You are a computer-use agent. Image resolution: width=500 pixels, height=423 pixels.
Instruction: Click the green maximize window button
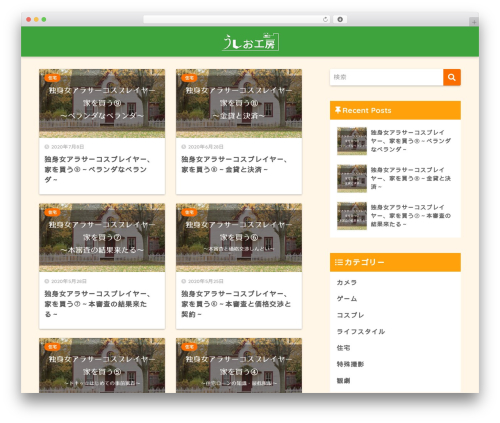44,19
